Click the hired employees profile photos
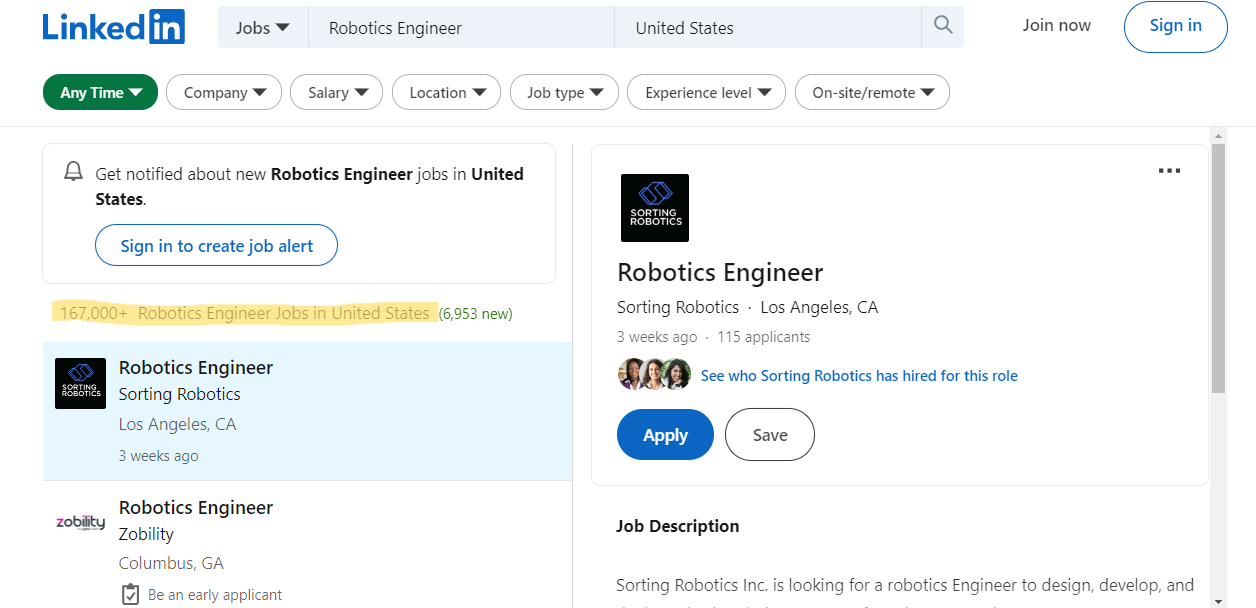This screenshot has width=1256, height=608. [x=655, y=375]
